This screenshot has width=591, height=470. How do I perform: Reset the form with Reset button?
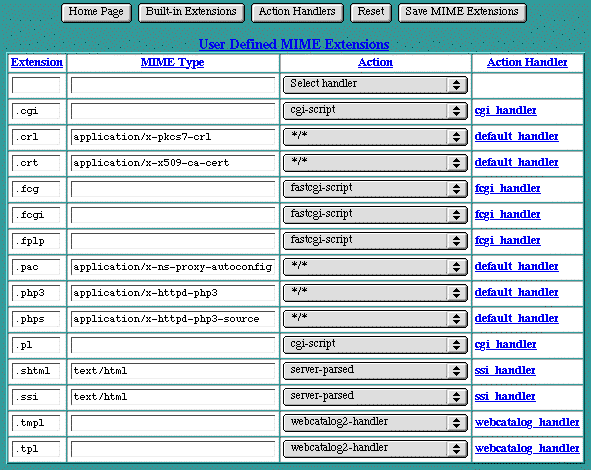(371, 12)
